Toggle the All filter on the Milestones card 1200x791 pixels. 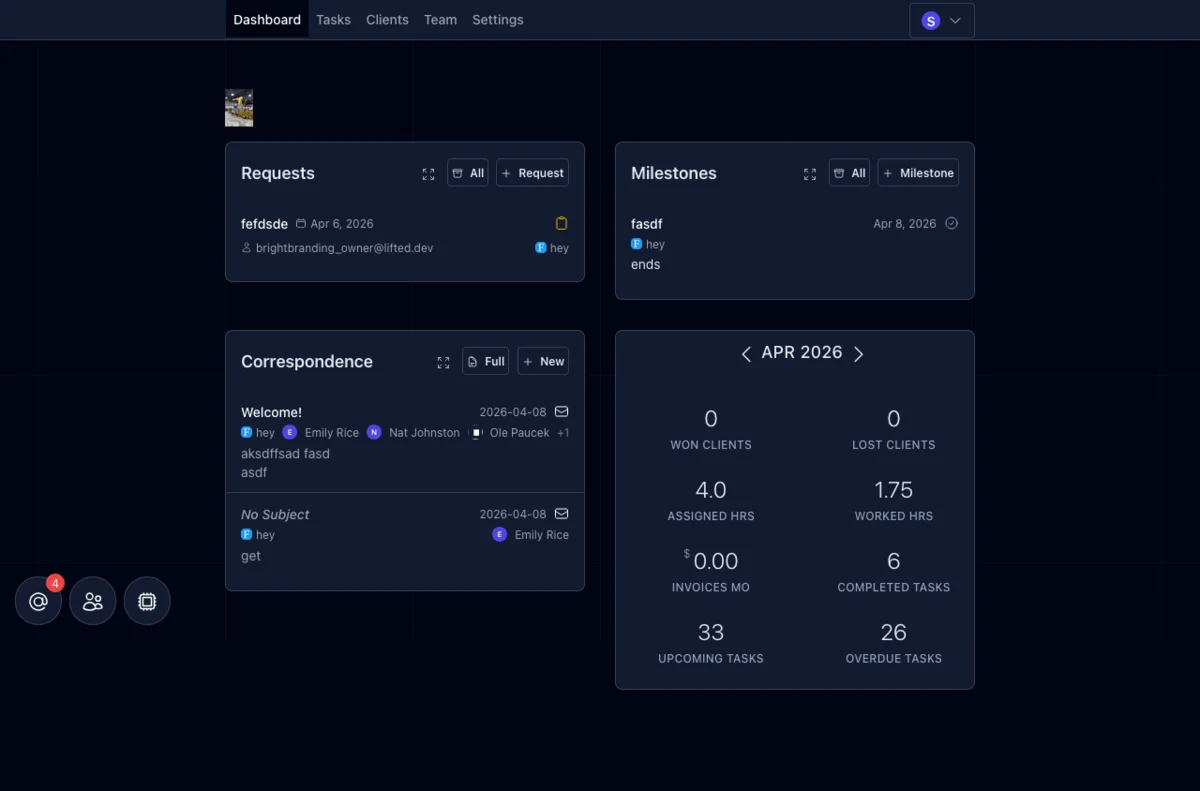click(x=849, y=172)
